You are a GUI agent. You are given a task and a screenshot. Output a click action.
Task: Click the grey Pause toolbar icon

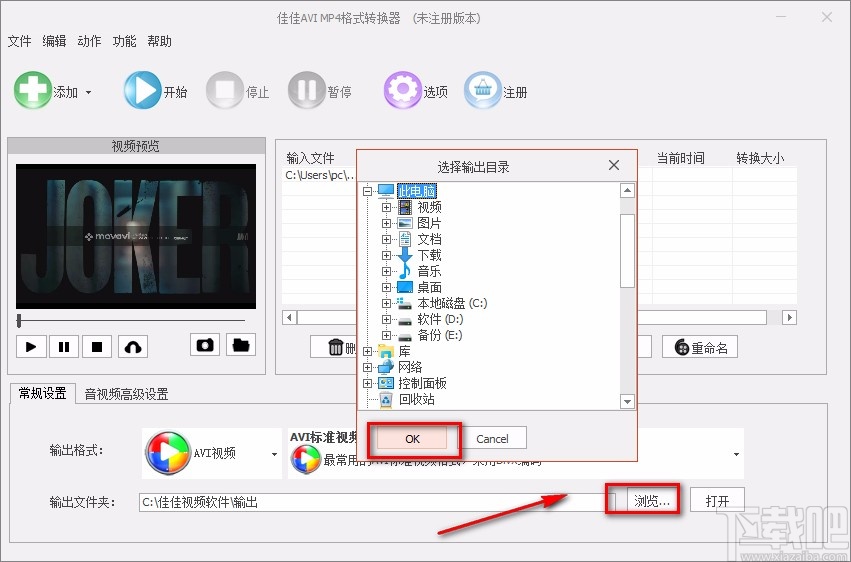(x=307, y=90)
